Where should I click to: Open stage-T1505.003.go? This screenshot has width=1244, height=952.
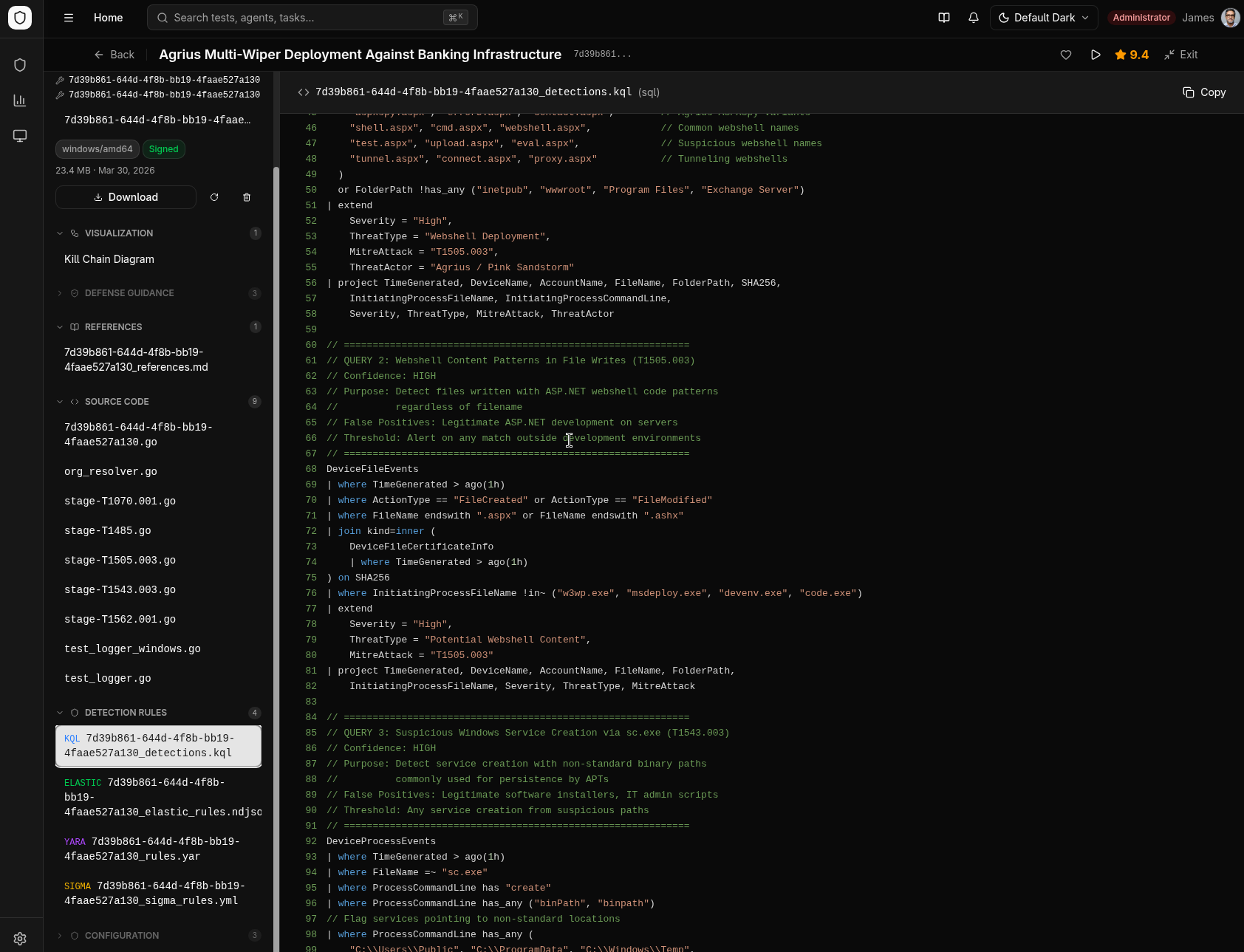tap(158, 560)
